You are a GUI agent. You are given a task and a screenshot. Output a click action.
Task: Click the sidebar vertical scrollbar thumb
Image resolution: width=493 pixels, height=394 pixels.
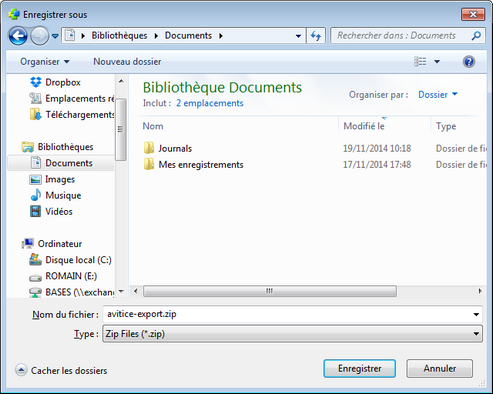121,129
